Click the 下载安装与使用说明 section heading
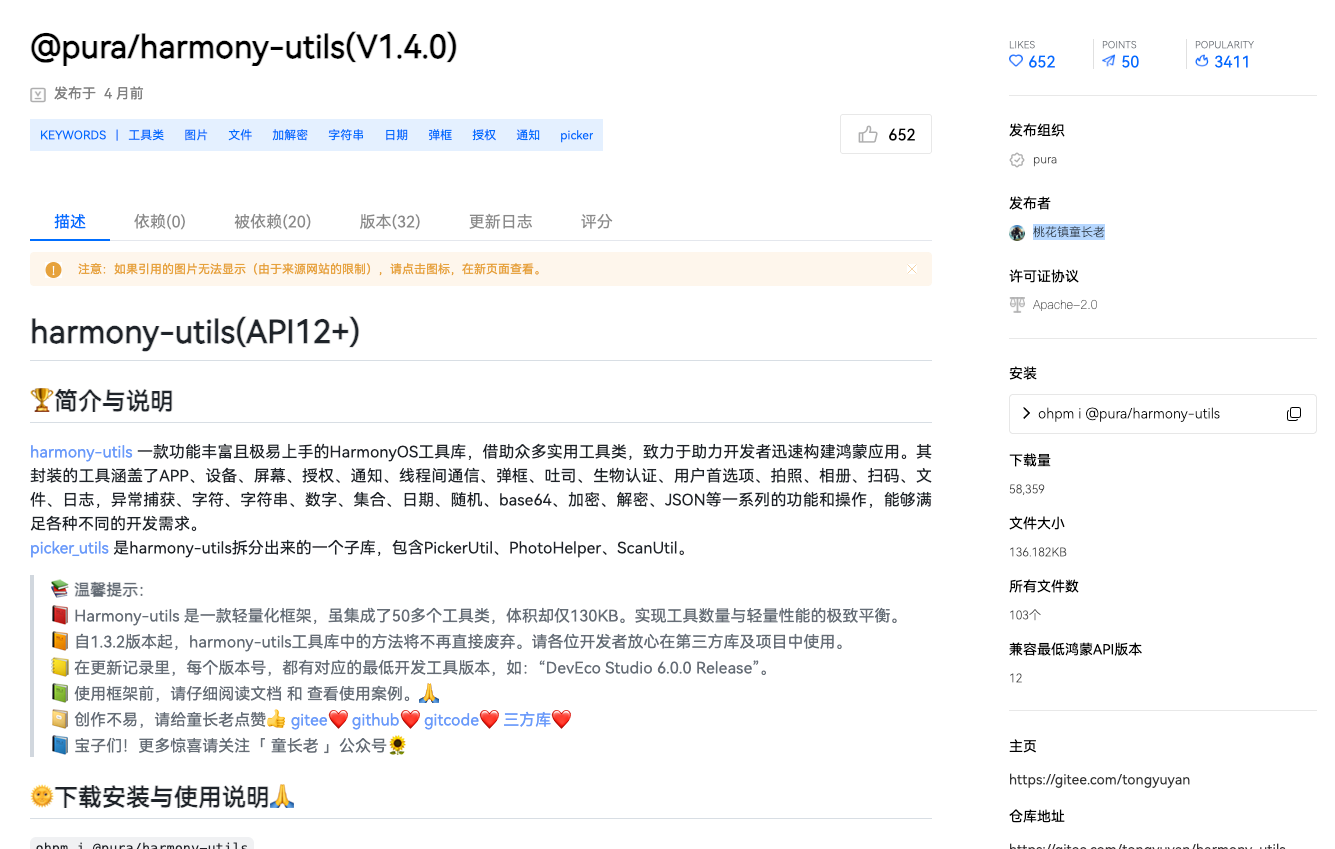This screenshot has height=849, width=1335. [163, 797]
